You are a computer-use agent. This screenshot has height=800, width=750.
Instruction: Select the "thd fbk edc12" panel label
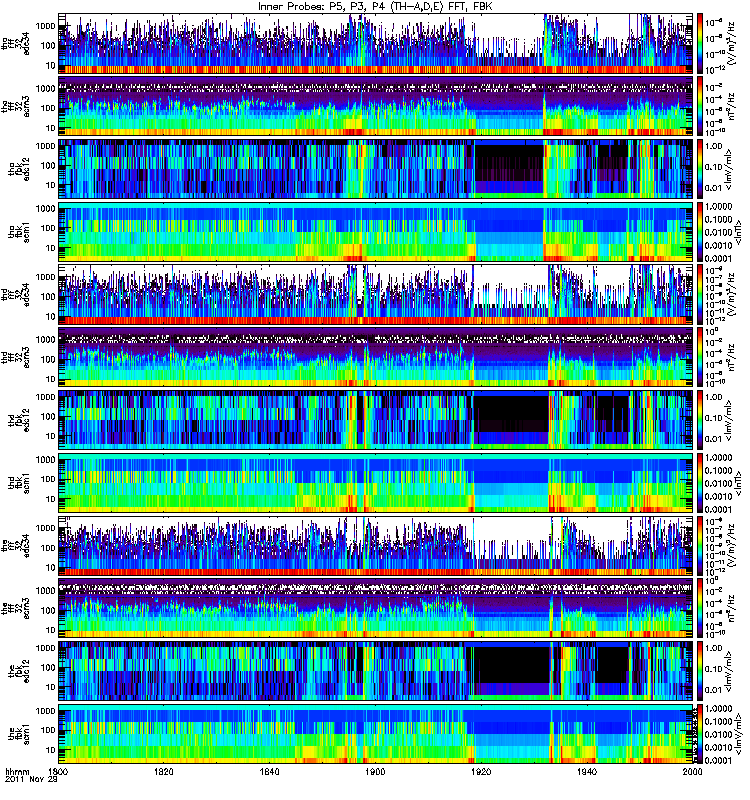coord(20,420)
